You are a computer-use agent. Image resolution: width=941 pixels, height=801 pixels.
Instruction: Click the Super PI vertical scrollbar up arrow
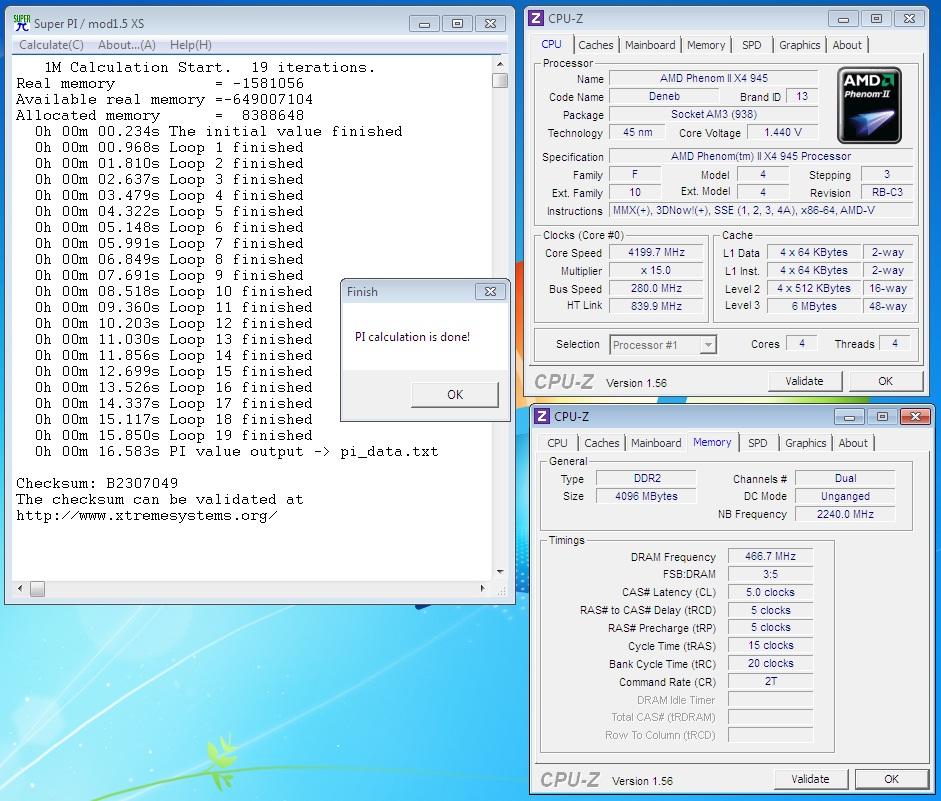pos(500,64)
